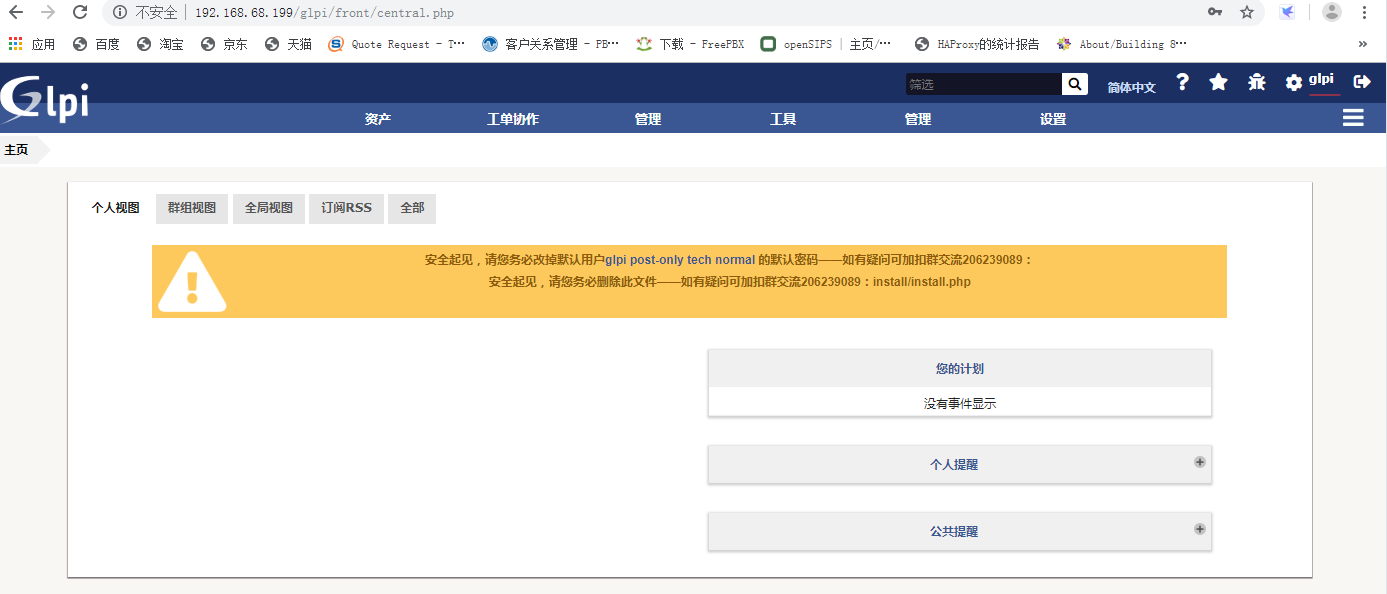
Task: Switch to the 群组视图 tab
Action: tap(192, 208)
